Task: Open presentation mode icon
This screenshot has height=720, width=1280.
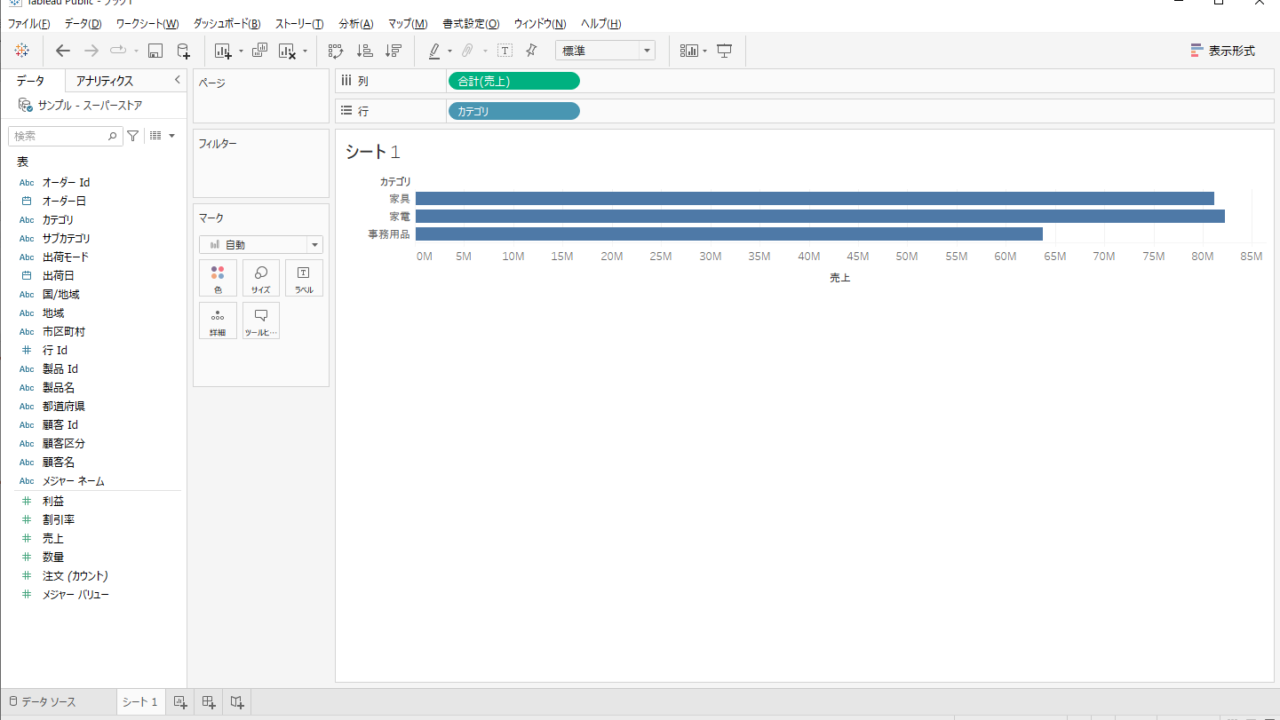Action: (725, 51)
